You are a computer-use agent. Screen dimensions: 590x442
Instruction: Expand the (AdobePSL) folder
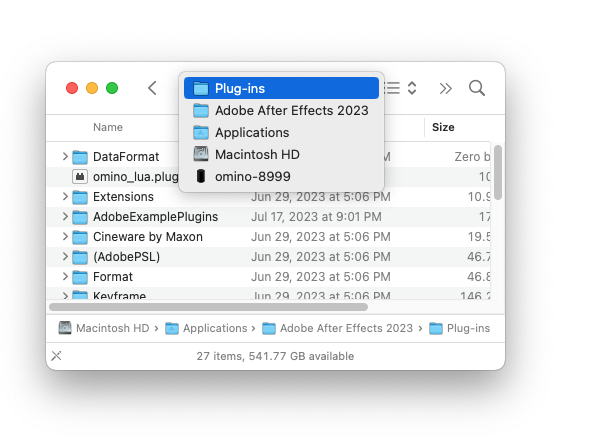click(x=65, y=256)
